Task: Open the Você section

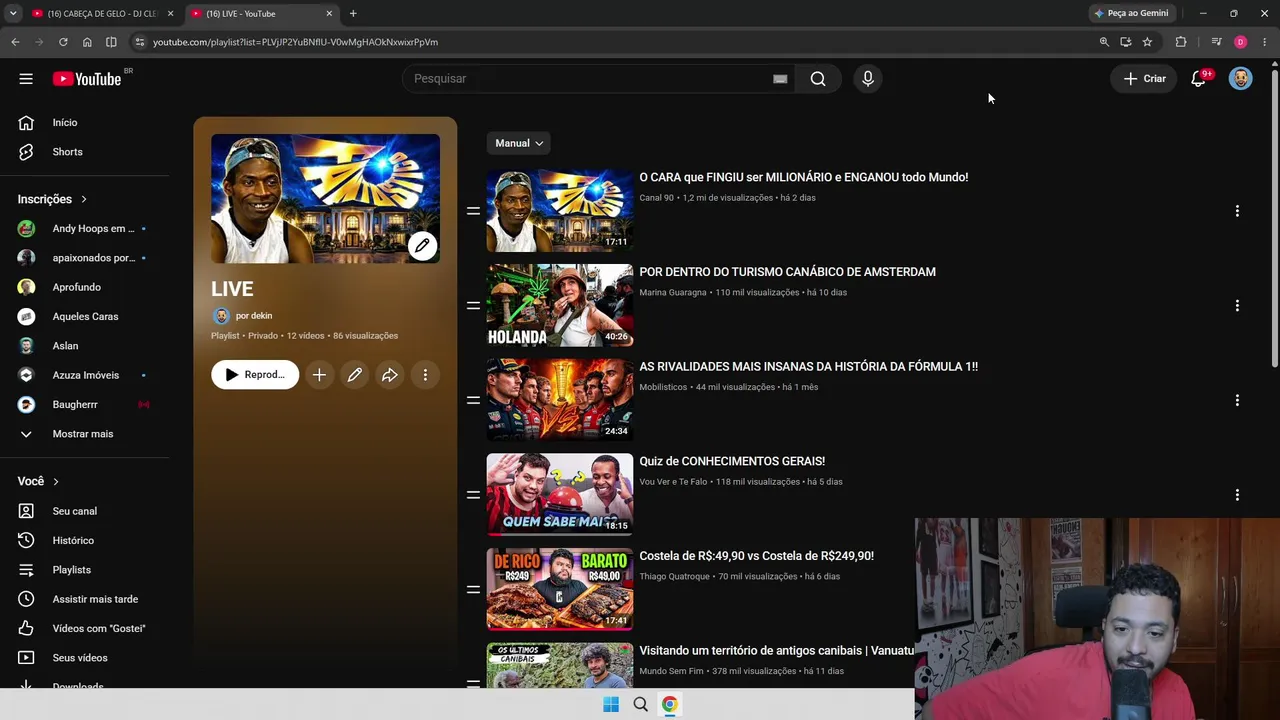Action: [38, 481]
